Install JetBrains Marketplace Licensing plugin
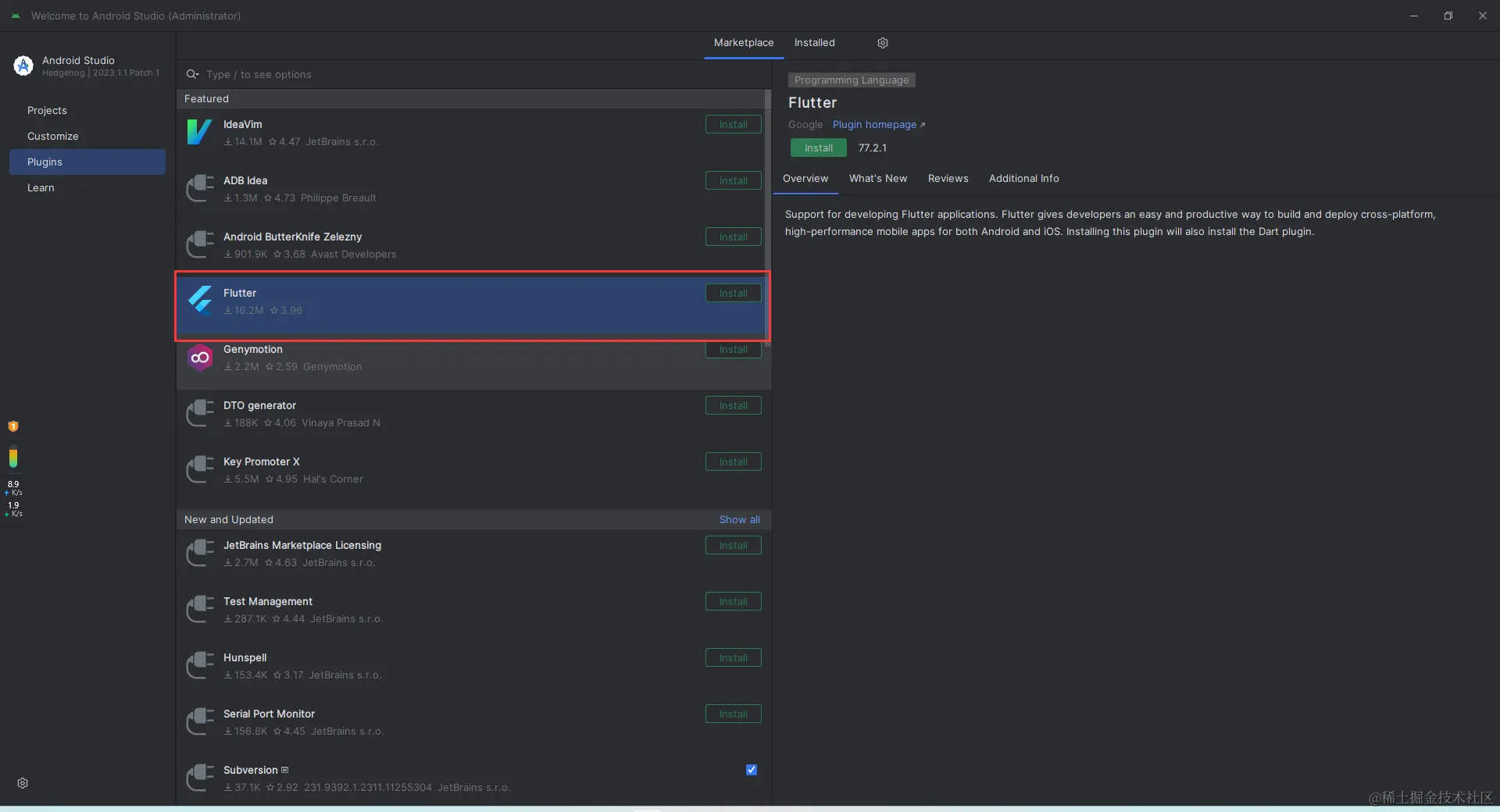The height and width of the screenshot is (812, 1500). tap(734, 545)
